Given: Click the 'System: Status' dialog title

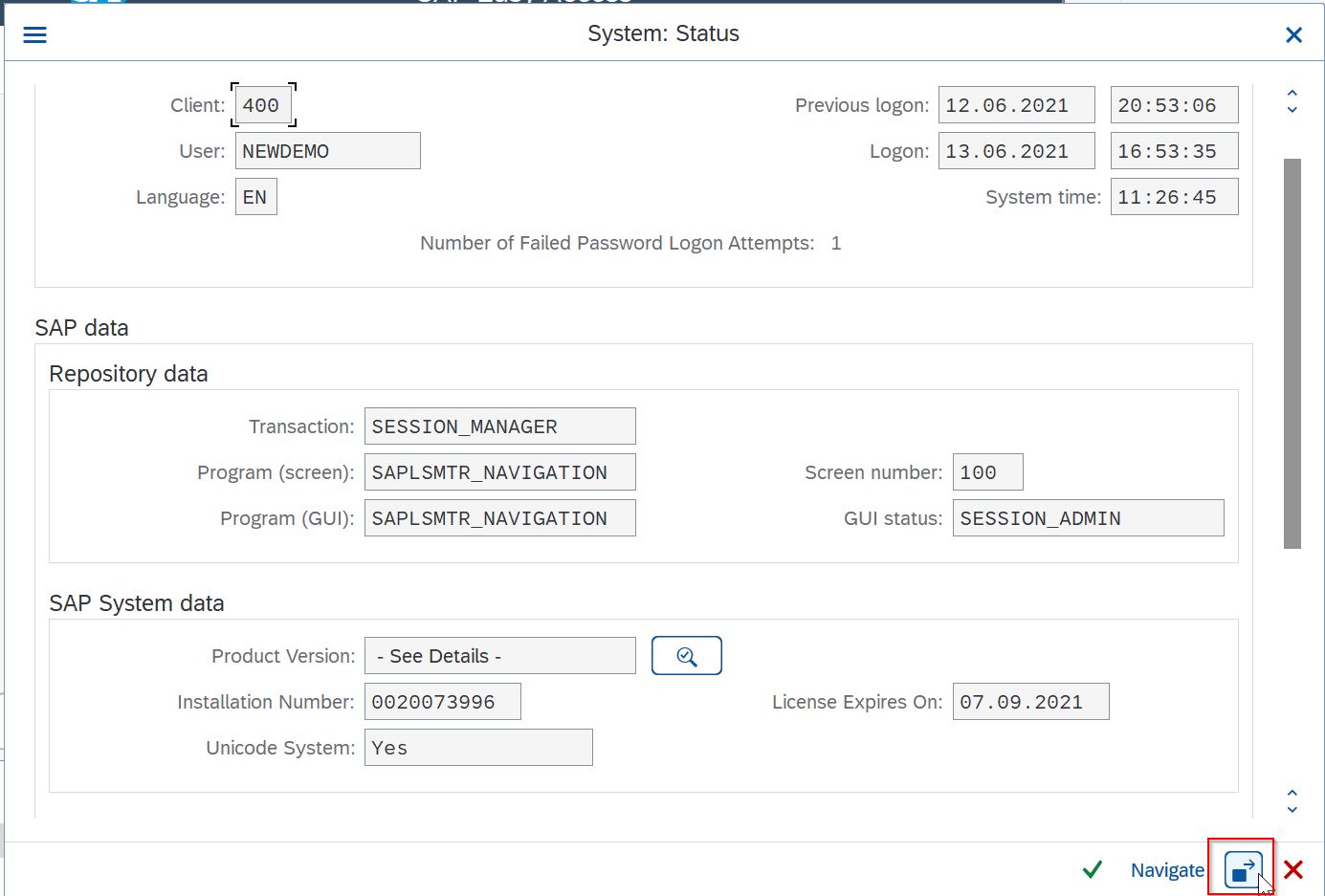Looking at the screenshot, I should coord(663,33).
